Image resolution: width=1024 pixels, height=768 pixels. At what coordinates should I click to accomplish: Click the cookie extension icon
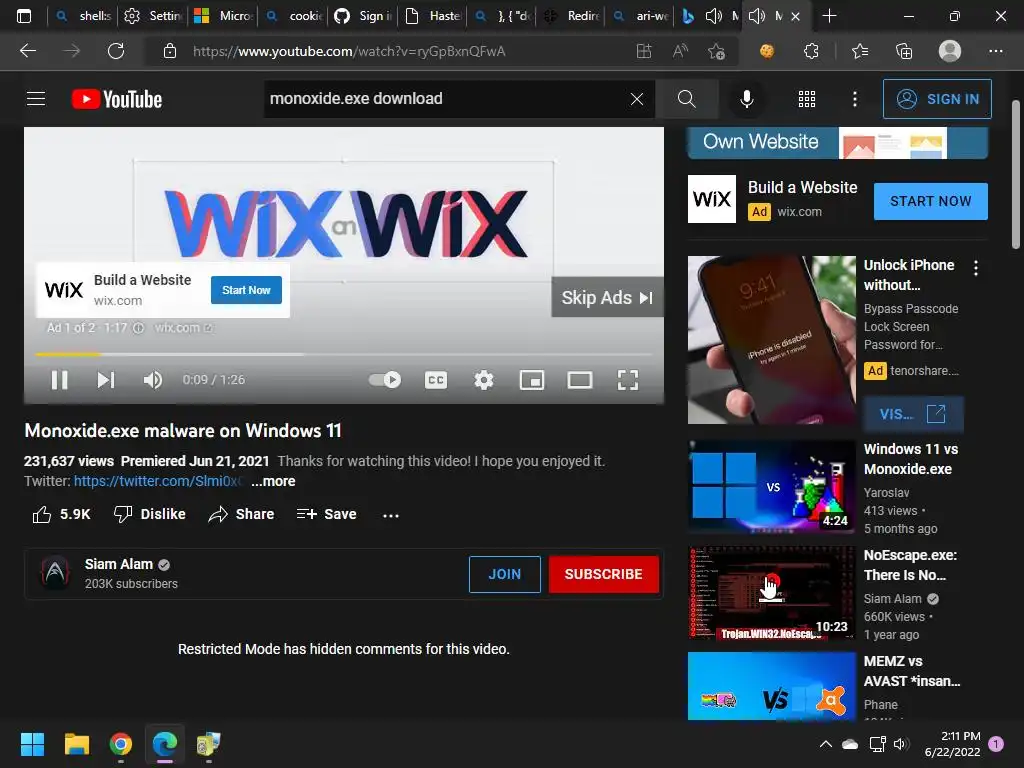click(x=767, y=51)
